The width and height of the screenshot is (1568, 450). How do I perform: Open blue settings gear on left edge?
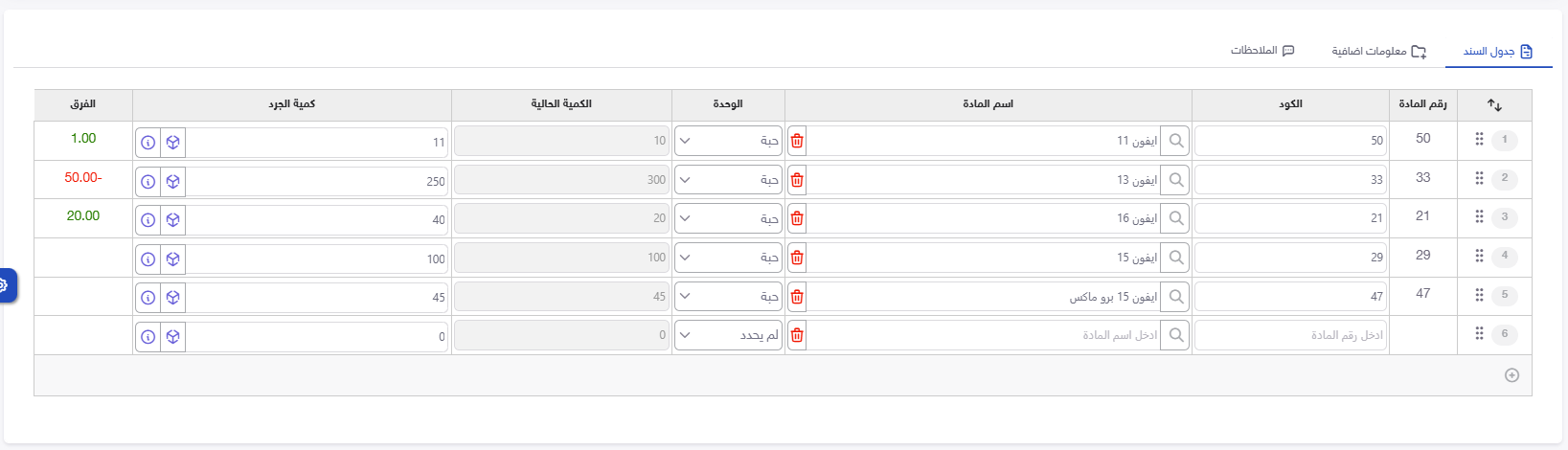[5, 285]
